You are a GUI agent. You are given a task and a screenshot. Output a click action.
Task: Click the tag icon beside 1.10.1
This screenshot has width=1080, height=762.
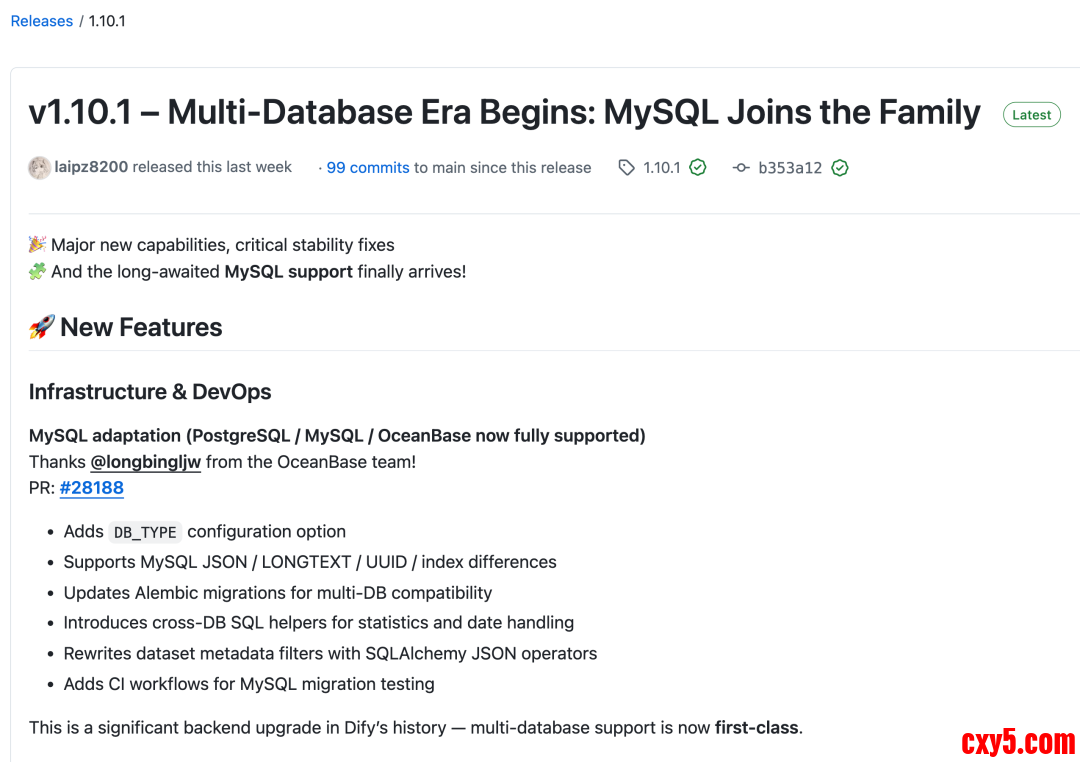tap(627, 168)
